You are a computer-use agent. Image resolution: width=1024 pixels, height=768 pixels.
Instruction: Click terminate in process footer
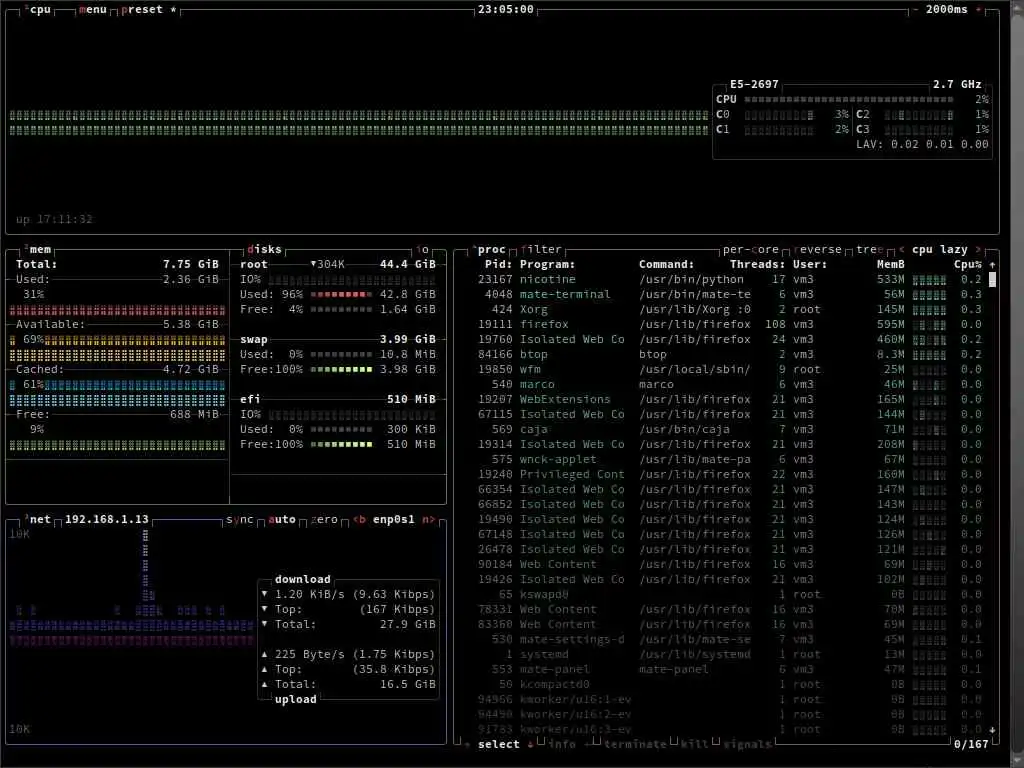click(x=635, y=744)
